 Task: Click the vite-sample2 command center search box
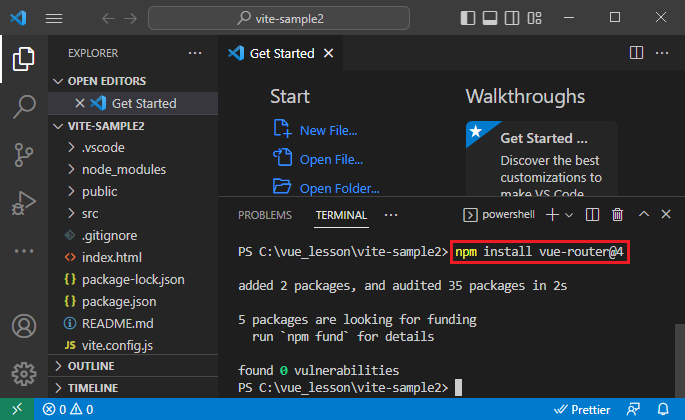coord(279,18)
